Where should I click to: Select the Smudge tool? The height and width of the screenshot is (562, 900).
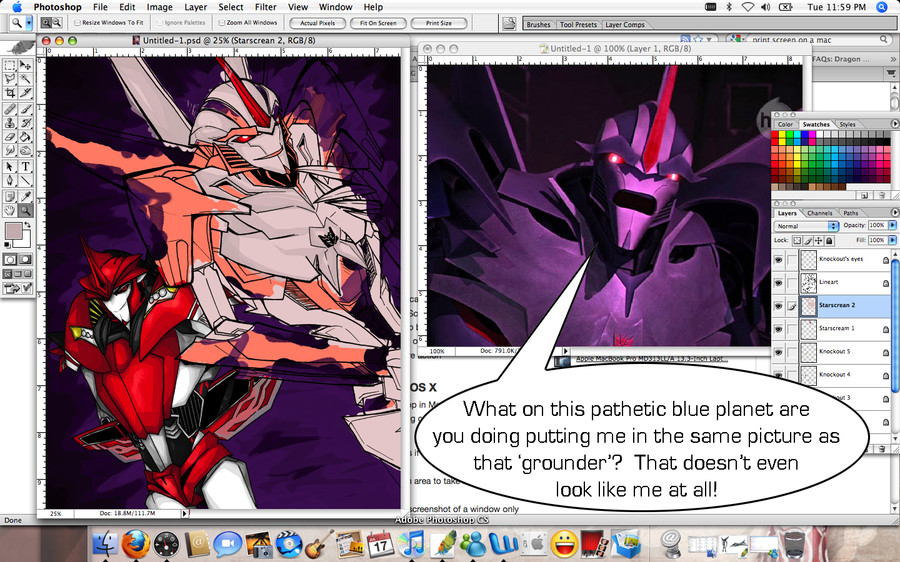[10, 150]
